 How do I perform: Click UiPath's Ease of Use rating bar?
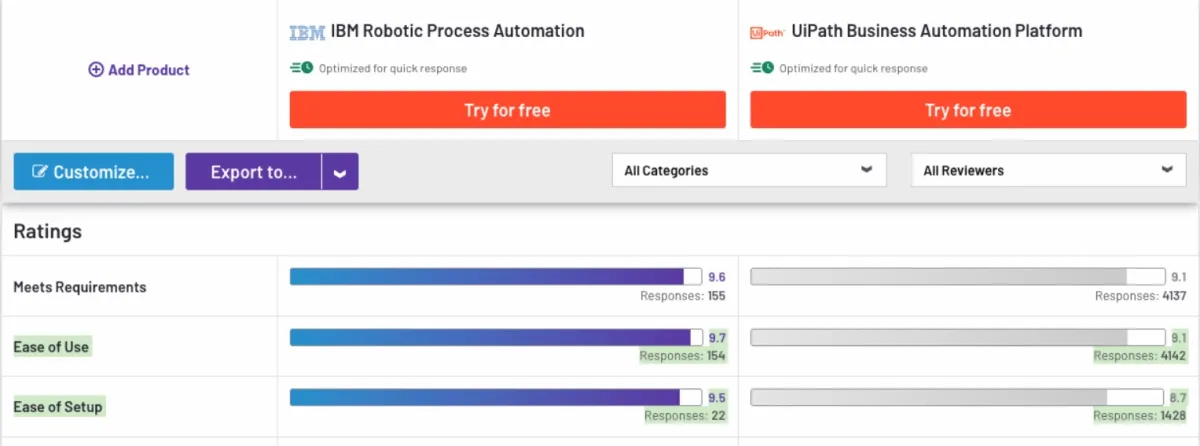coord(957,337)
